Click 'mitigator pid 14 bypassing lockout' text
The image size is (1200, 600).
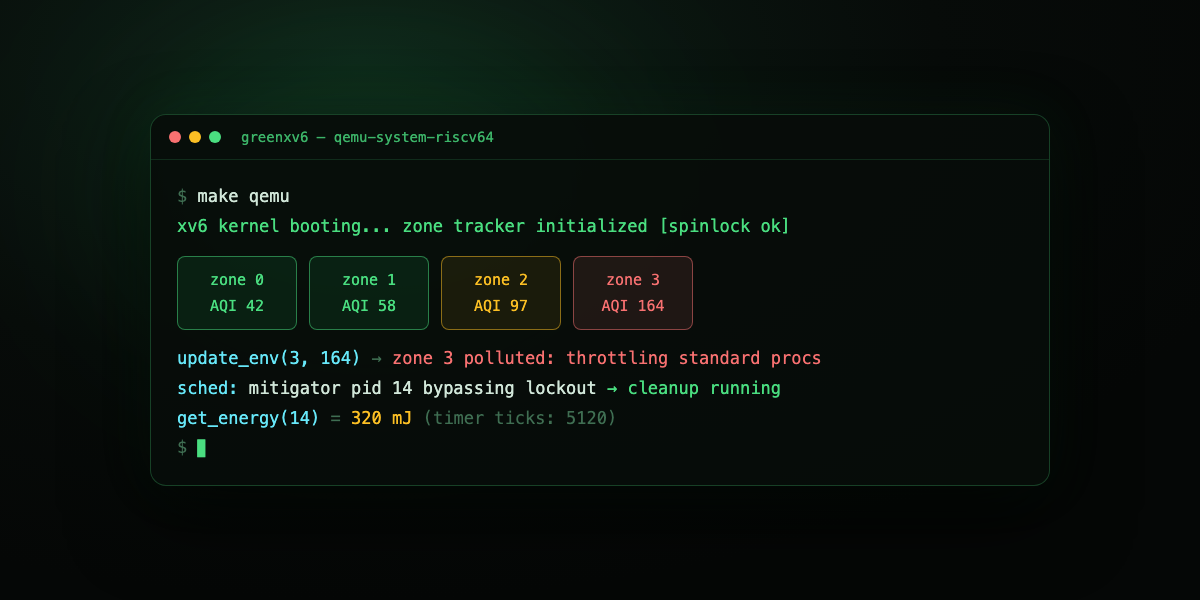pos(422,388)
